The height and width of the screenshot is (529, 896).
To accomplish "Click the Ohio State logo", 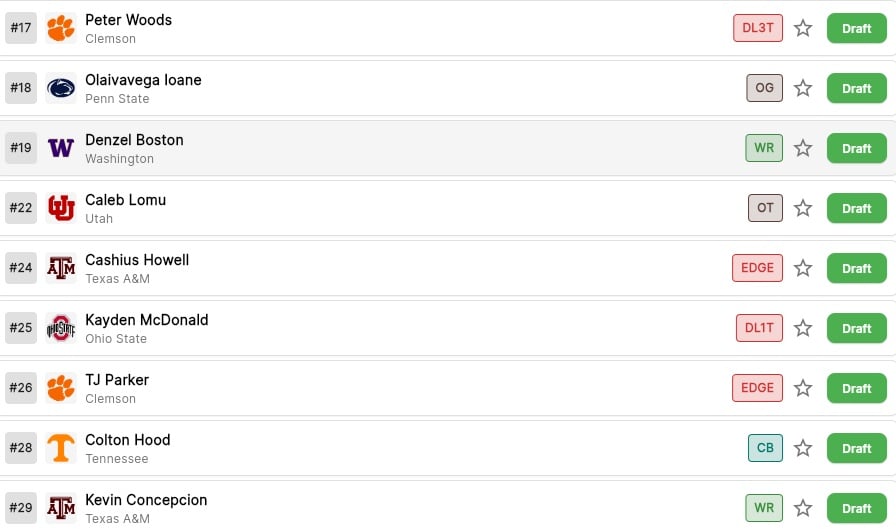I will (x=61, y=328).
